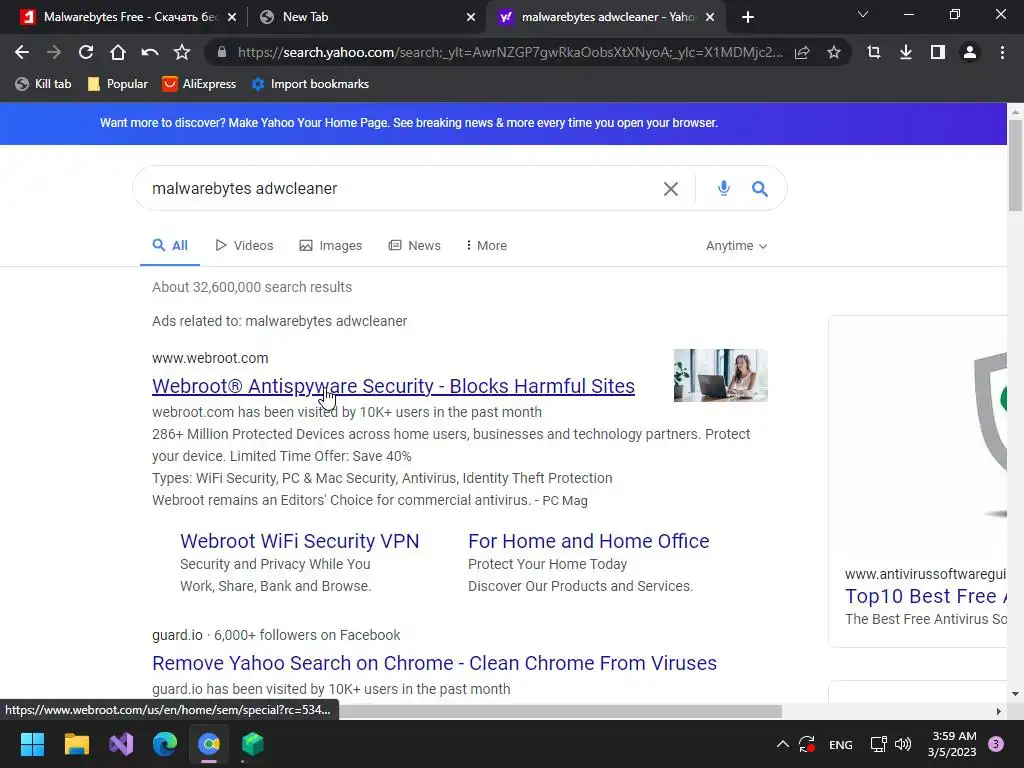Viewport: 1024px width, 768px height.
Task: Focus the malwarebytes adwcleaner search box
Action: tap(398, 189)
